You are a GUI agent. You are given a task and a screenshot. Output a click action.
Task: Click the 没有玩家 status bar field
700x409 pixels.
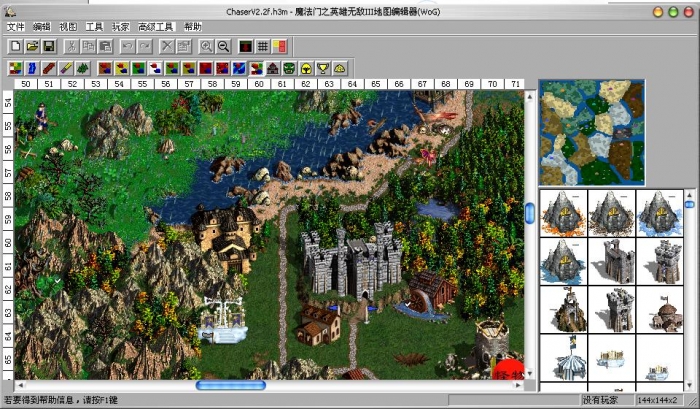click(x=608, y=400)
